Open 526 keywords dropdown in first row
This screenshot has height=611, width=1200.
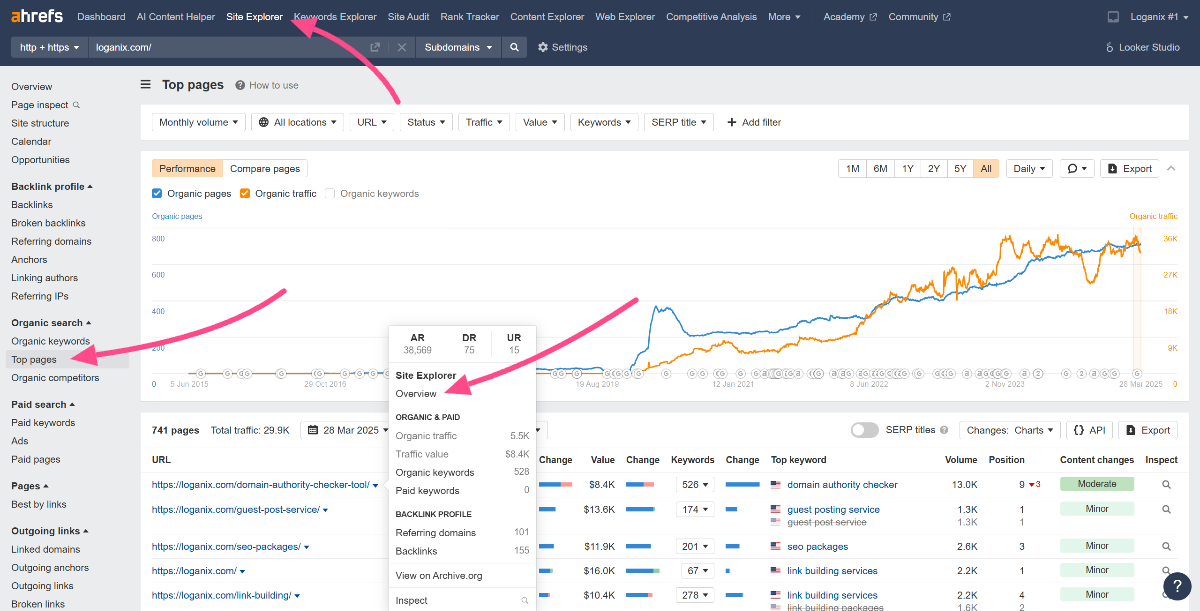tap(695, 485)
